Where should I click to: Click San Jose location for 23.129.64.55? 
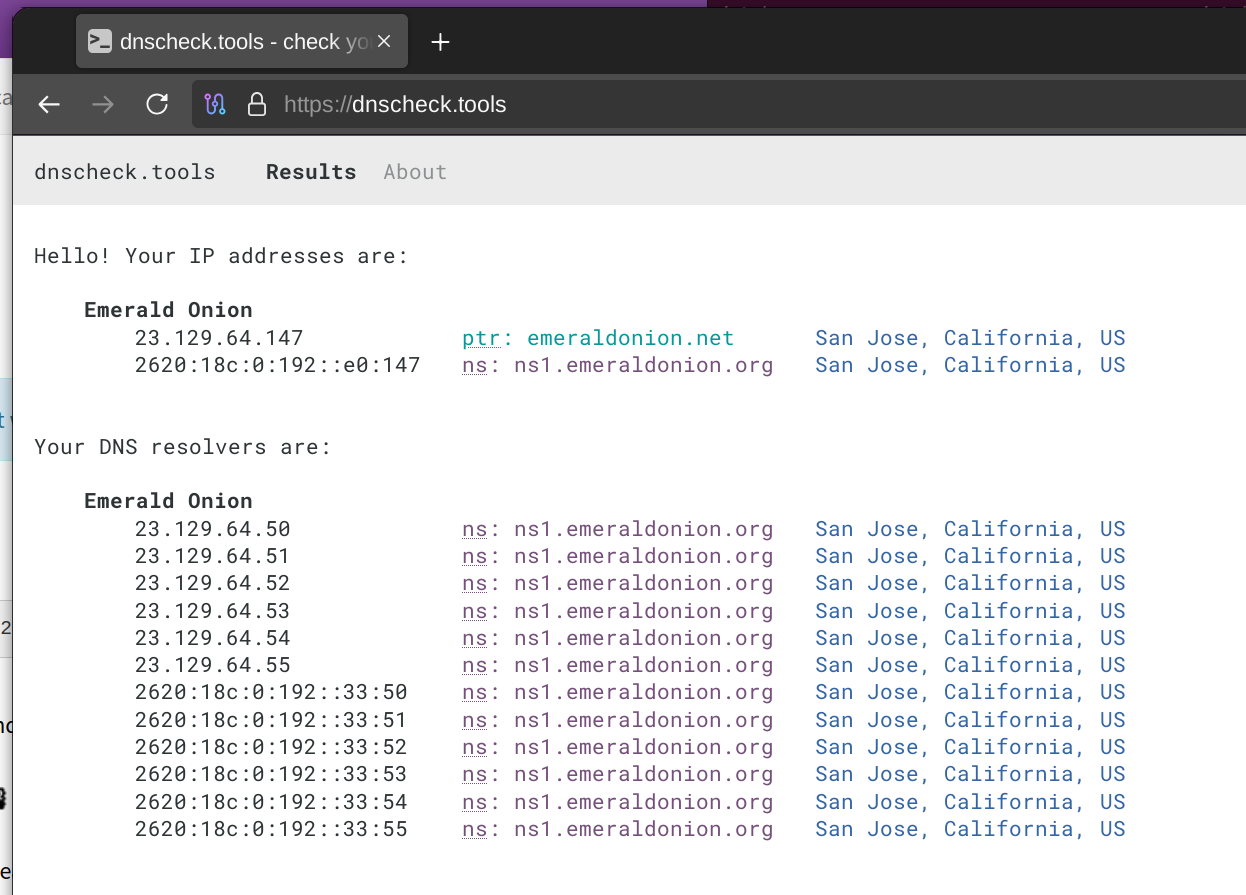(970, 665)
